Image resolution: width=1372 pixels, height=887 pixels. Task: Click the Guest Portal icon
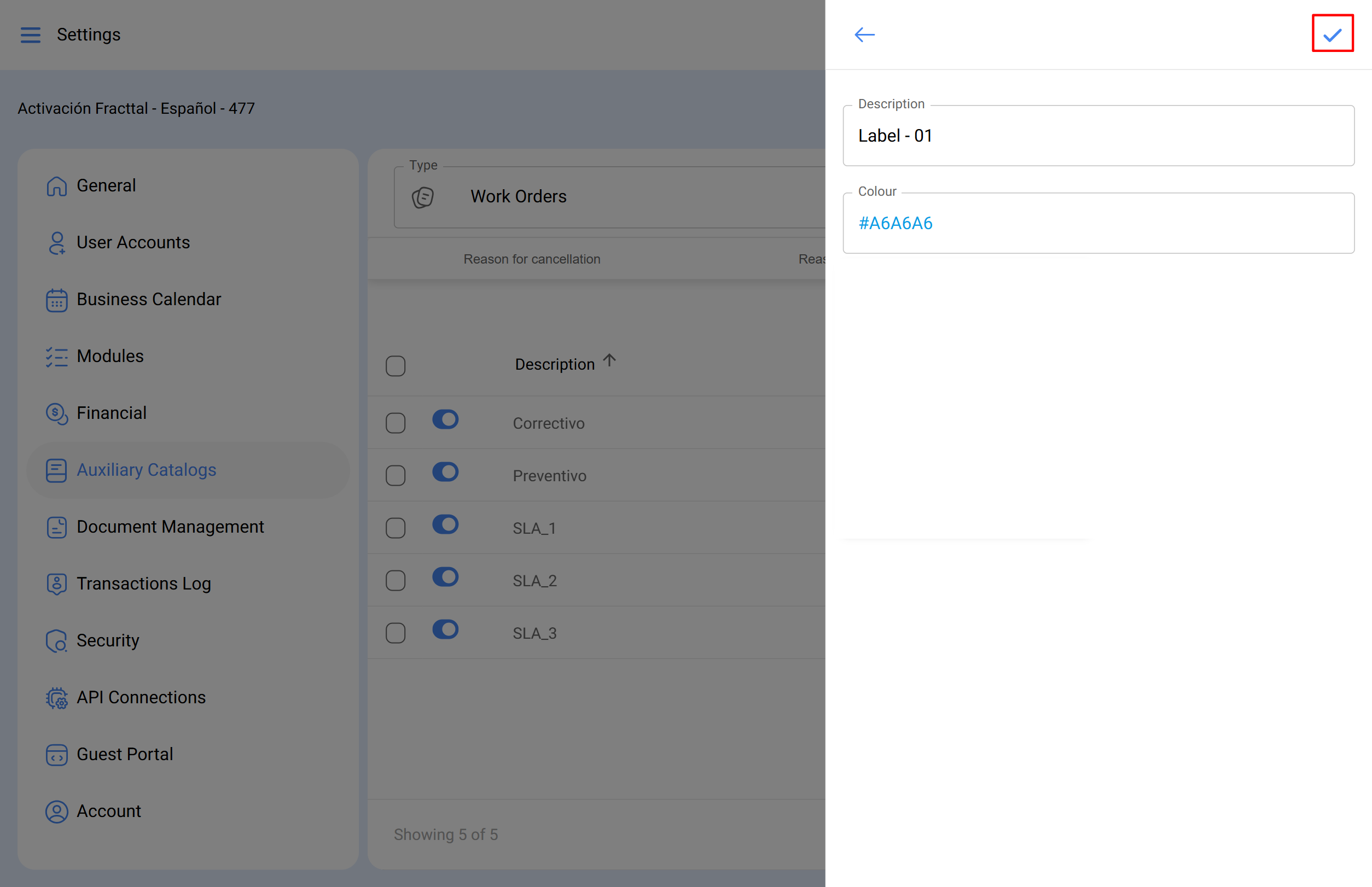point(56,755)
